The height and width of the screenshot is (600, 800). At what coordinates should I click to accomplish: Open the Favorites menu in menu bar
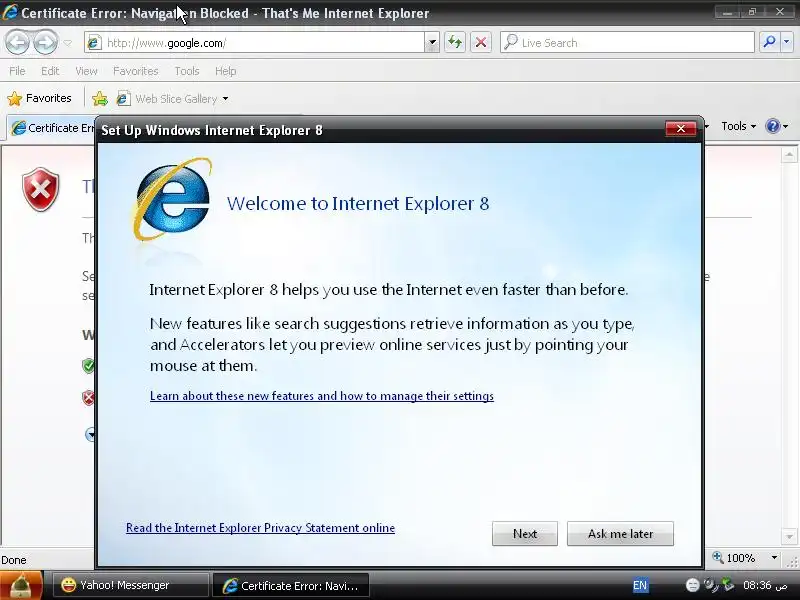point(136,71)
